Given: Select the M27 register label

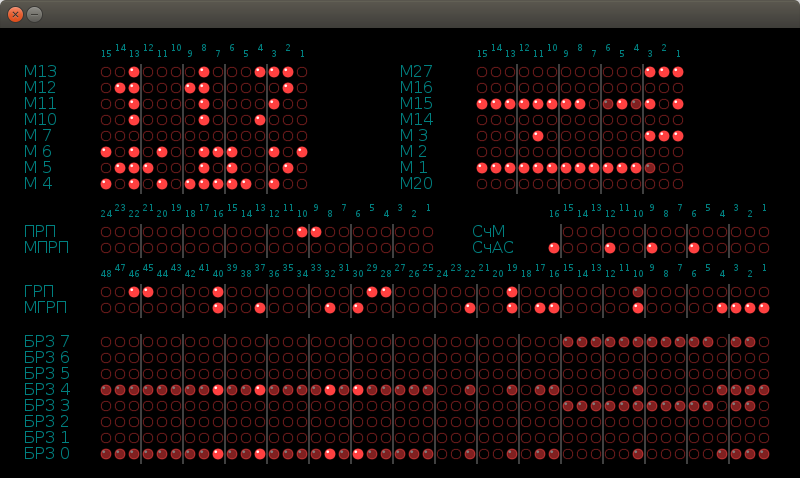Looking at the screenshot, I should pyautogui.click(x=416, y=71).
